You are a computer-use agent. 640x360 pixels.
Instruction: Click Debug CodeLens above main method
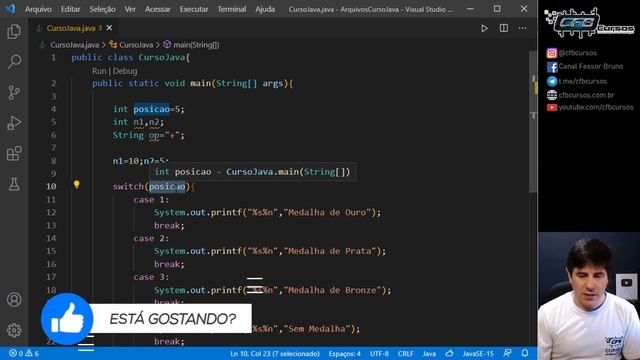pos(125,71)
